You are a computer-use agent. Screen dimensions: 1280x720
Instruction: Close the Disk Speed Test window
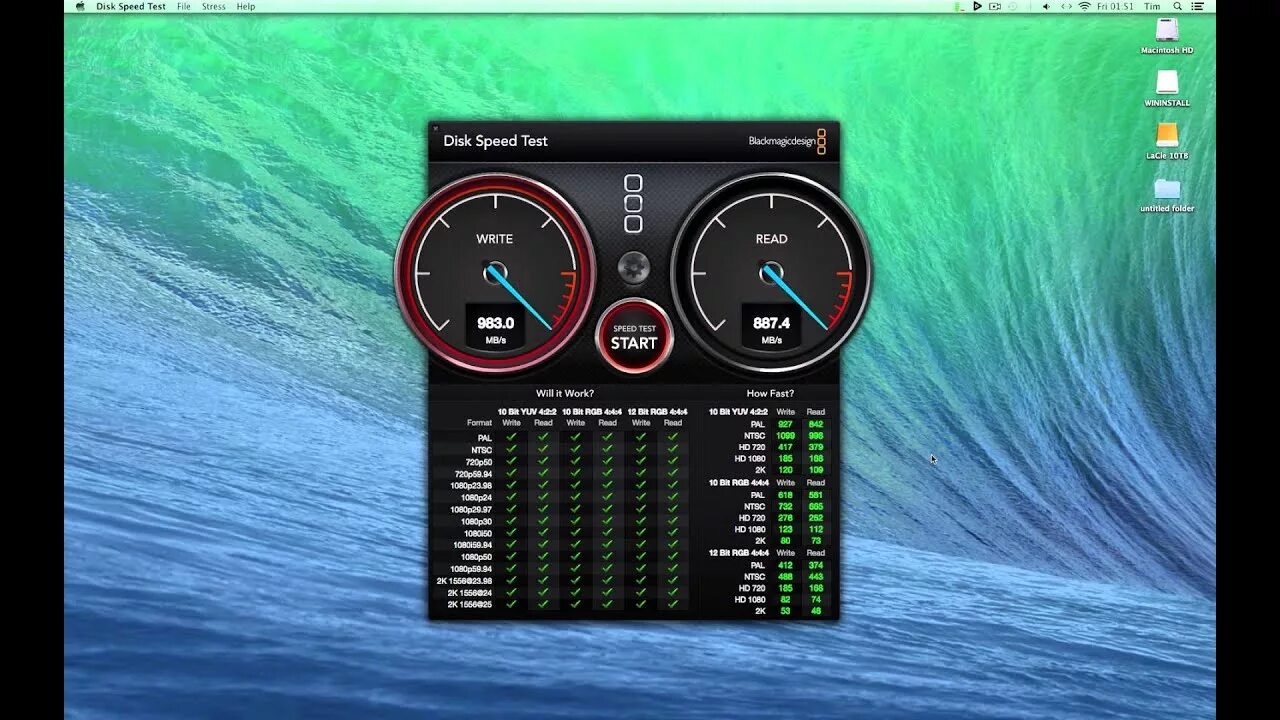coord(434,128)
